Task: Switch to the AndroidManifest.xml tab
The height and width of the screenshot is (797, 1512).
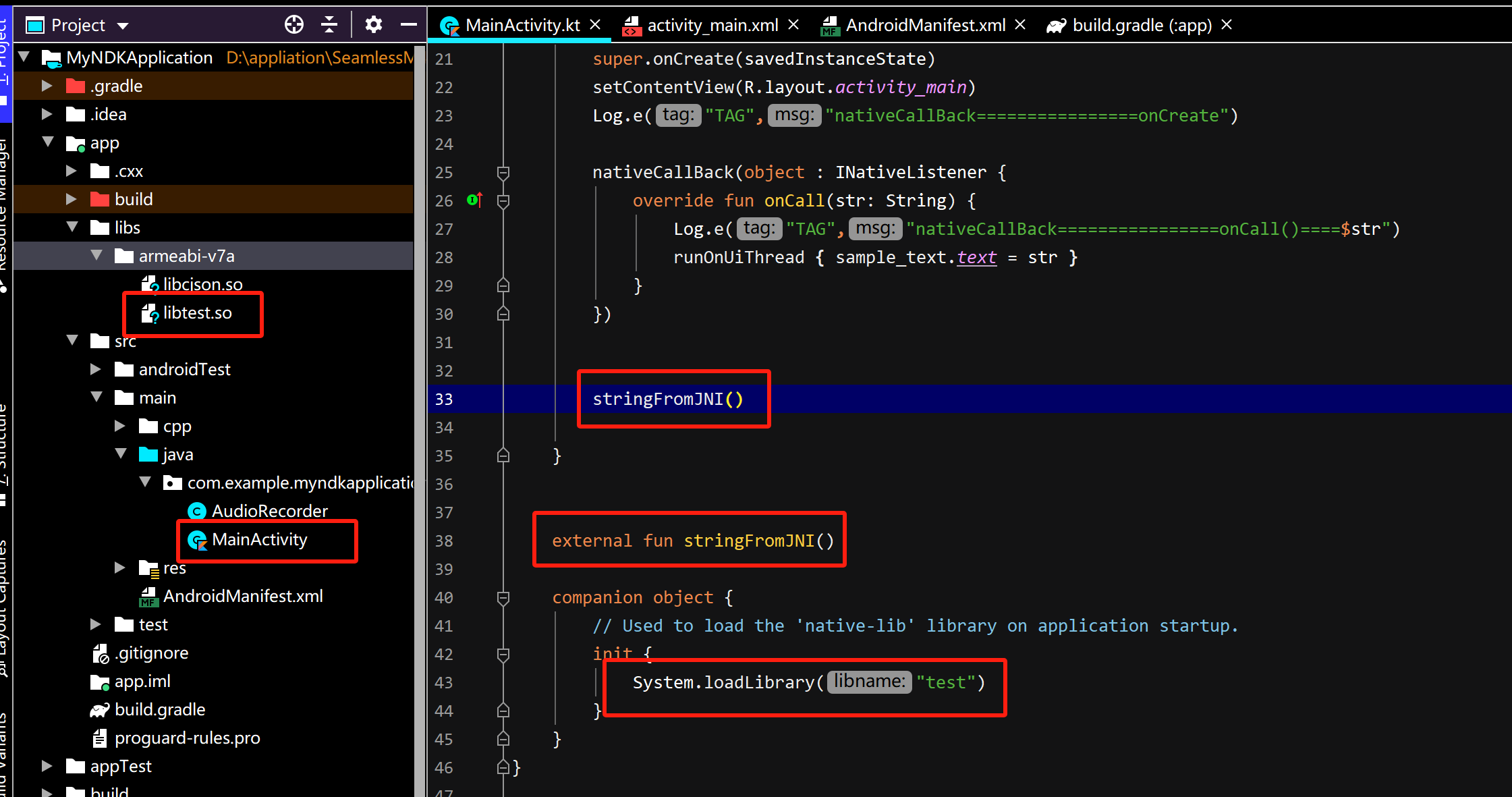Action: (925, 26)
